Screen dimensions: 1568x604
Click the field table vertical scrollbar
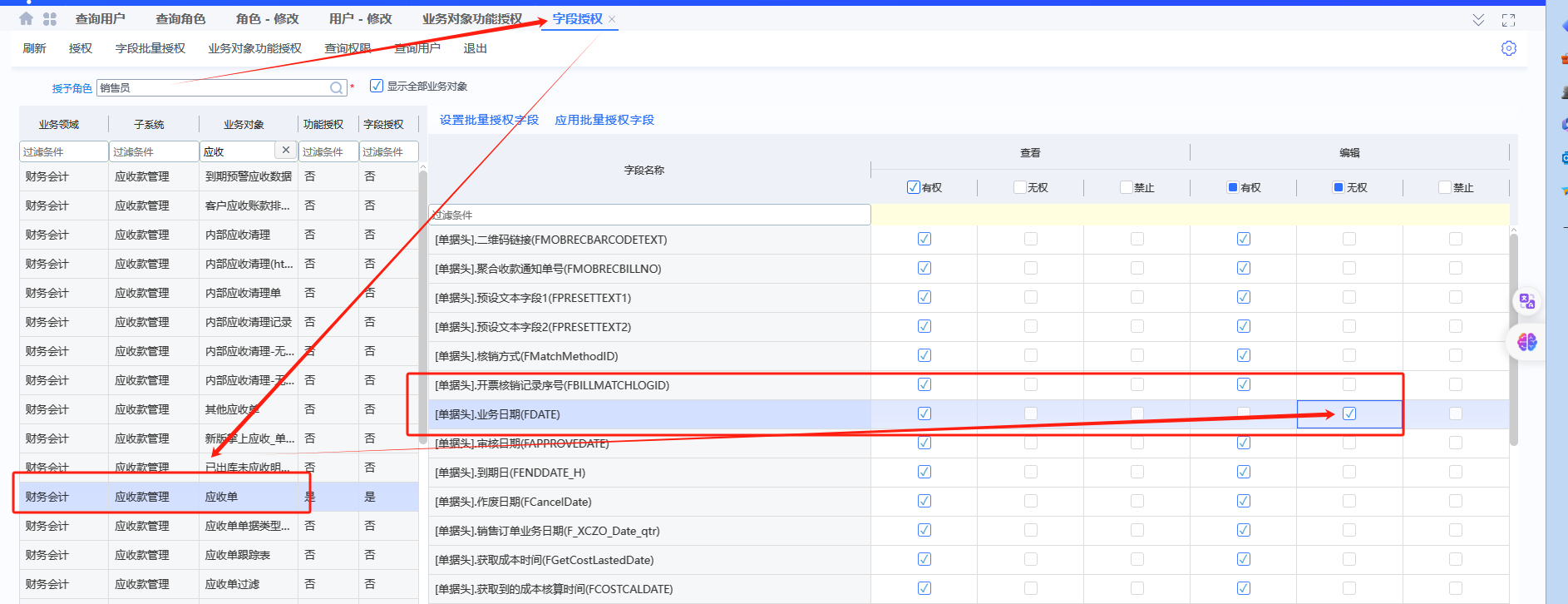[1513, 339]
